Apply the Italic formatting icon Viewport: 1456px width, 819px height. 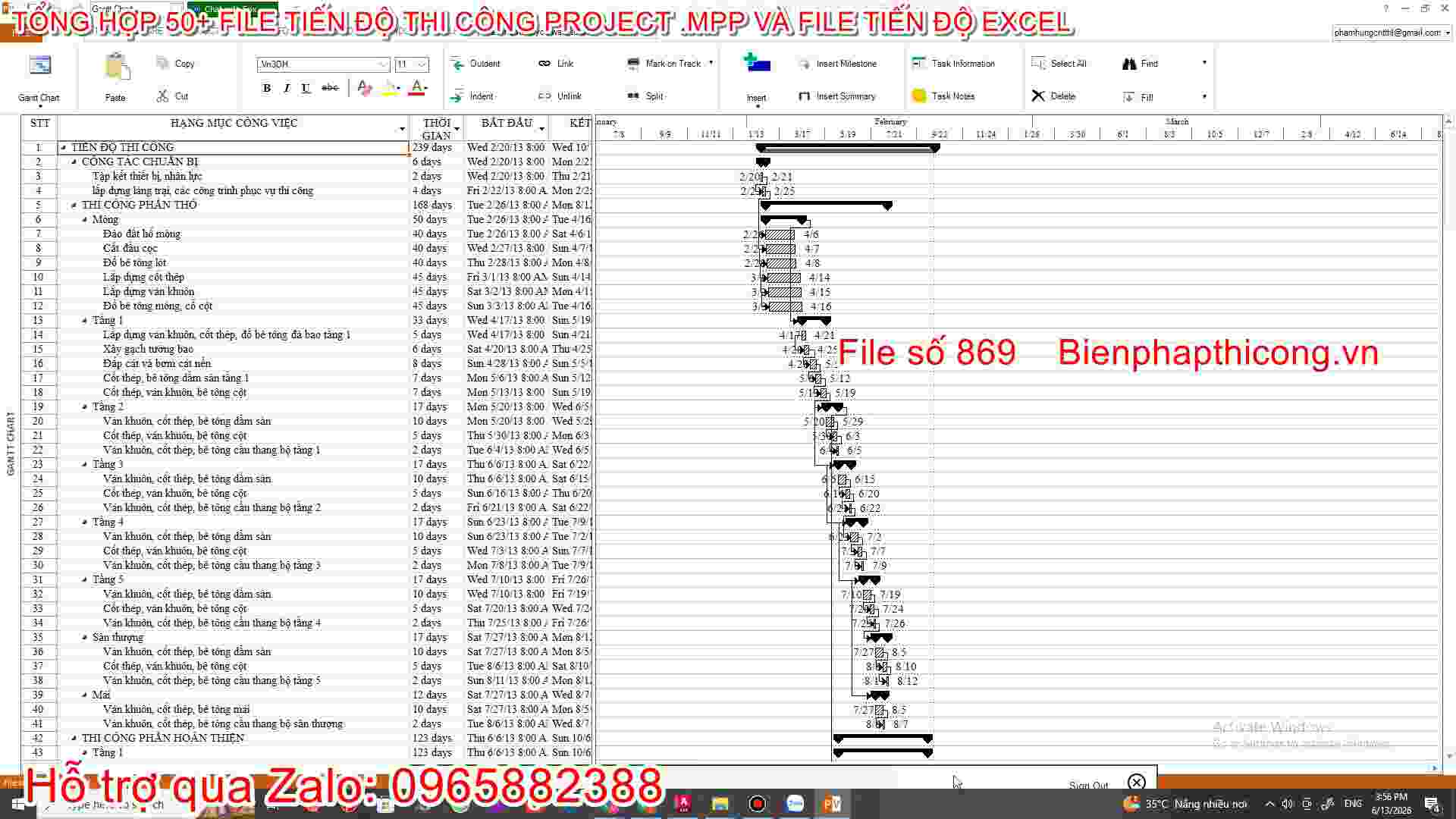[x=286, y=88]
